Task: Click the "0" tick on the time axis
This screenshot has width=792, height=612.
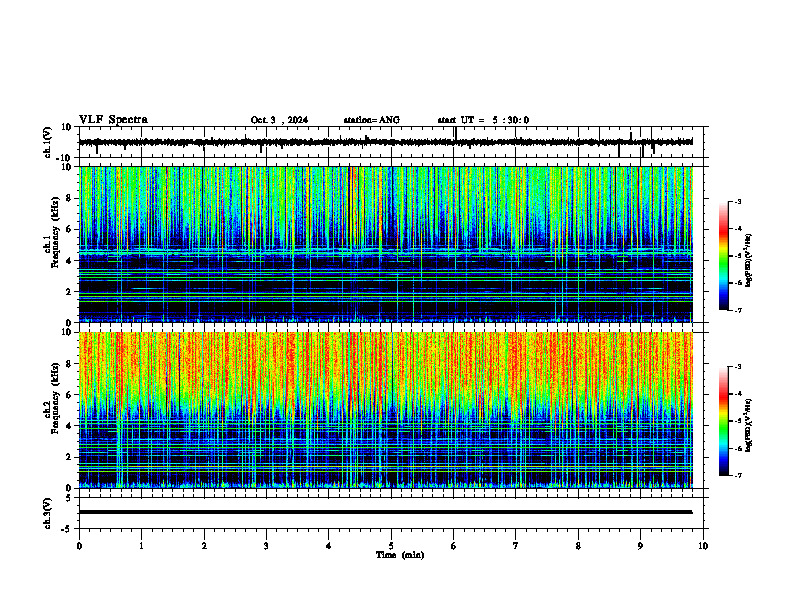Action: [79, 546]
